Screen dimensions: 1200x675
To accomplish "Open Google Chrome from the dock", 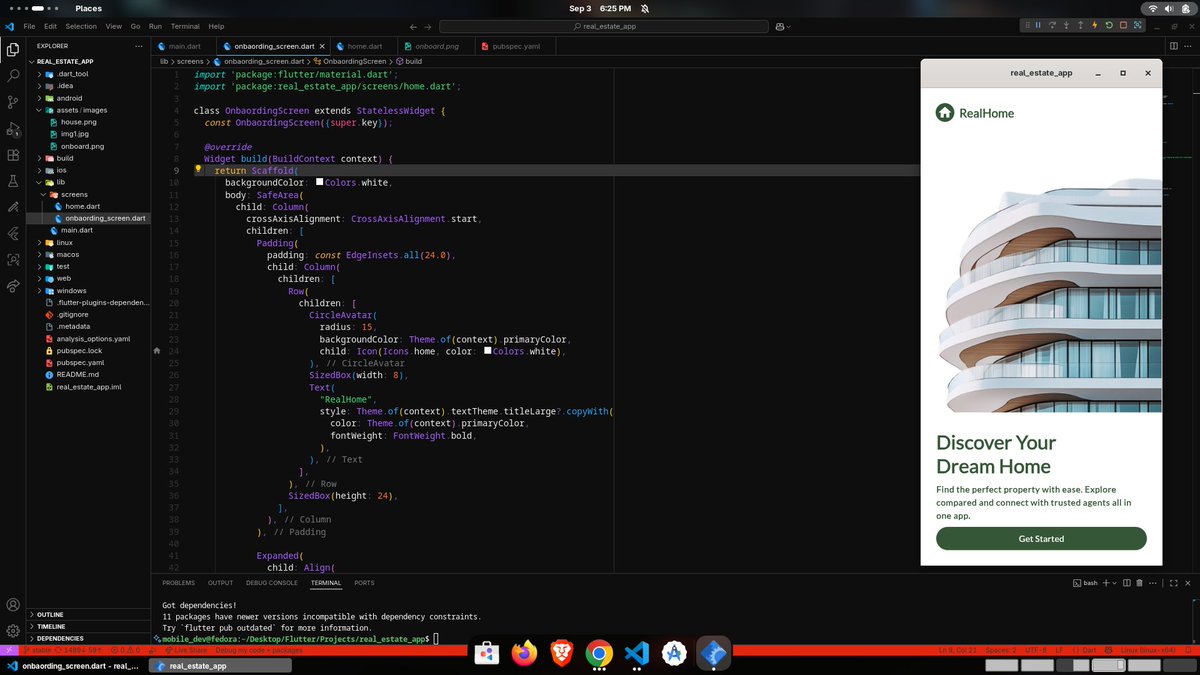I will 599,653.
